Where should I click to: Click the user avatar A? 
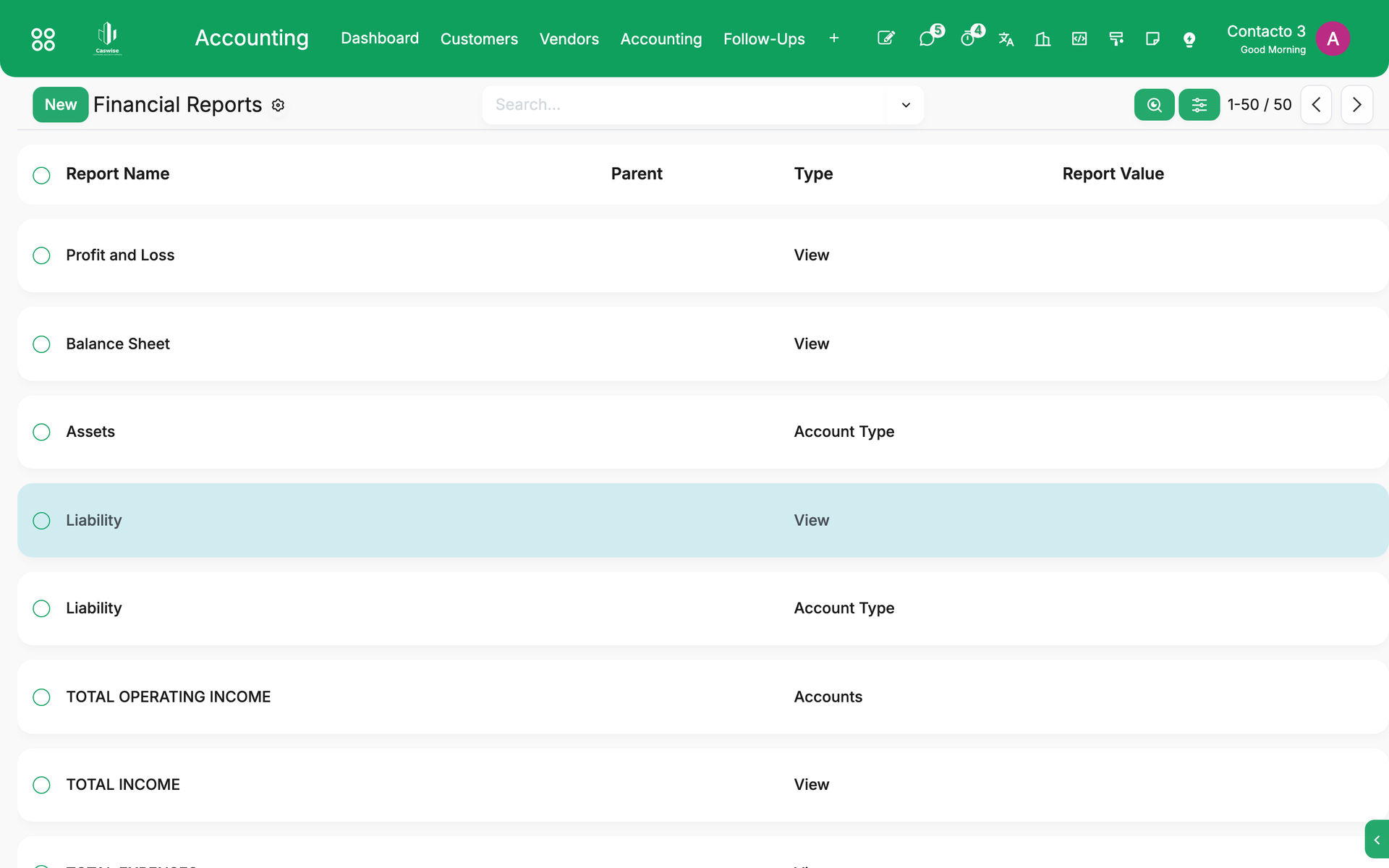click(x=1333, y=39)
